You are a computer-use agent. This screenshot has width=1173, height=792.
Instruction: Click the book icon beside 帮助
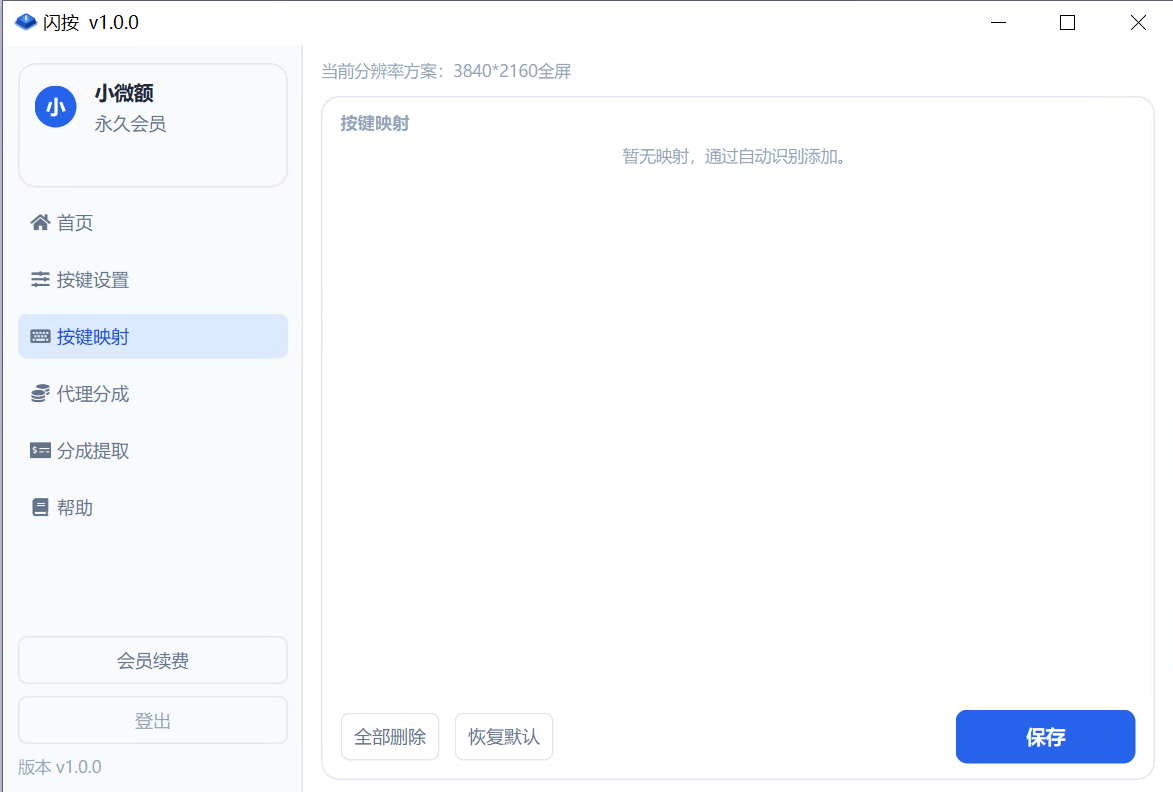(38, 507)
